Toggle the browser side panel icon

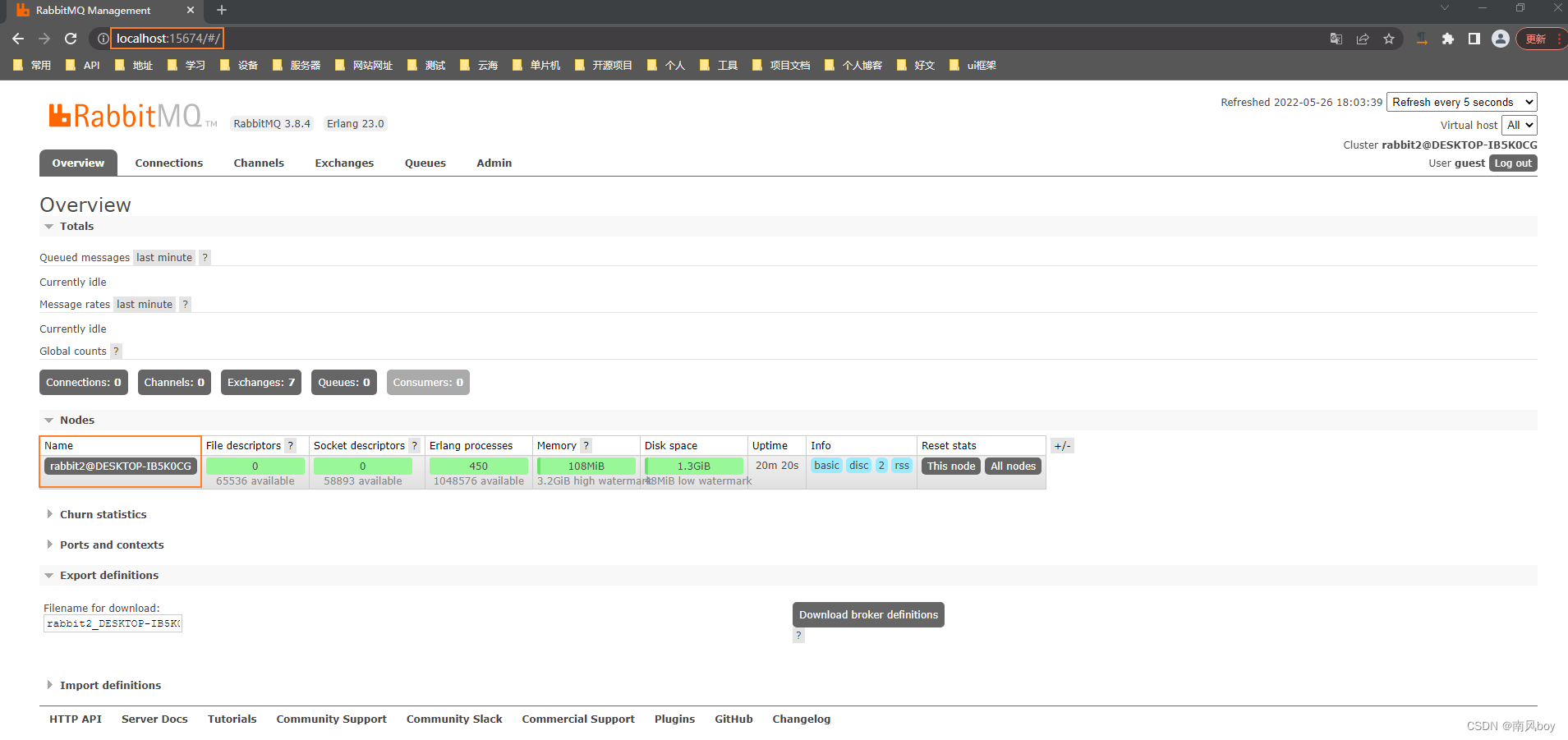point(1474,39)
